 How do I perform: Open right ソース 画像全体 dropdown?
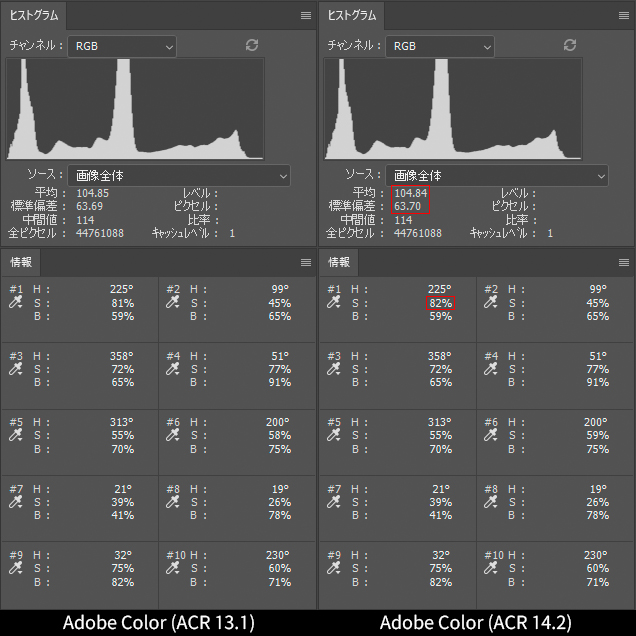497,176
